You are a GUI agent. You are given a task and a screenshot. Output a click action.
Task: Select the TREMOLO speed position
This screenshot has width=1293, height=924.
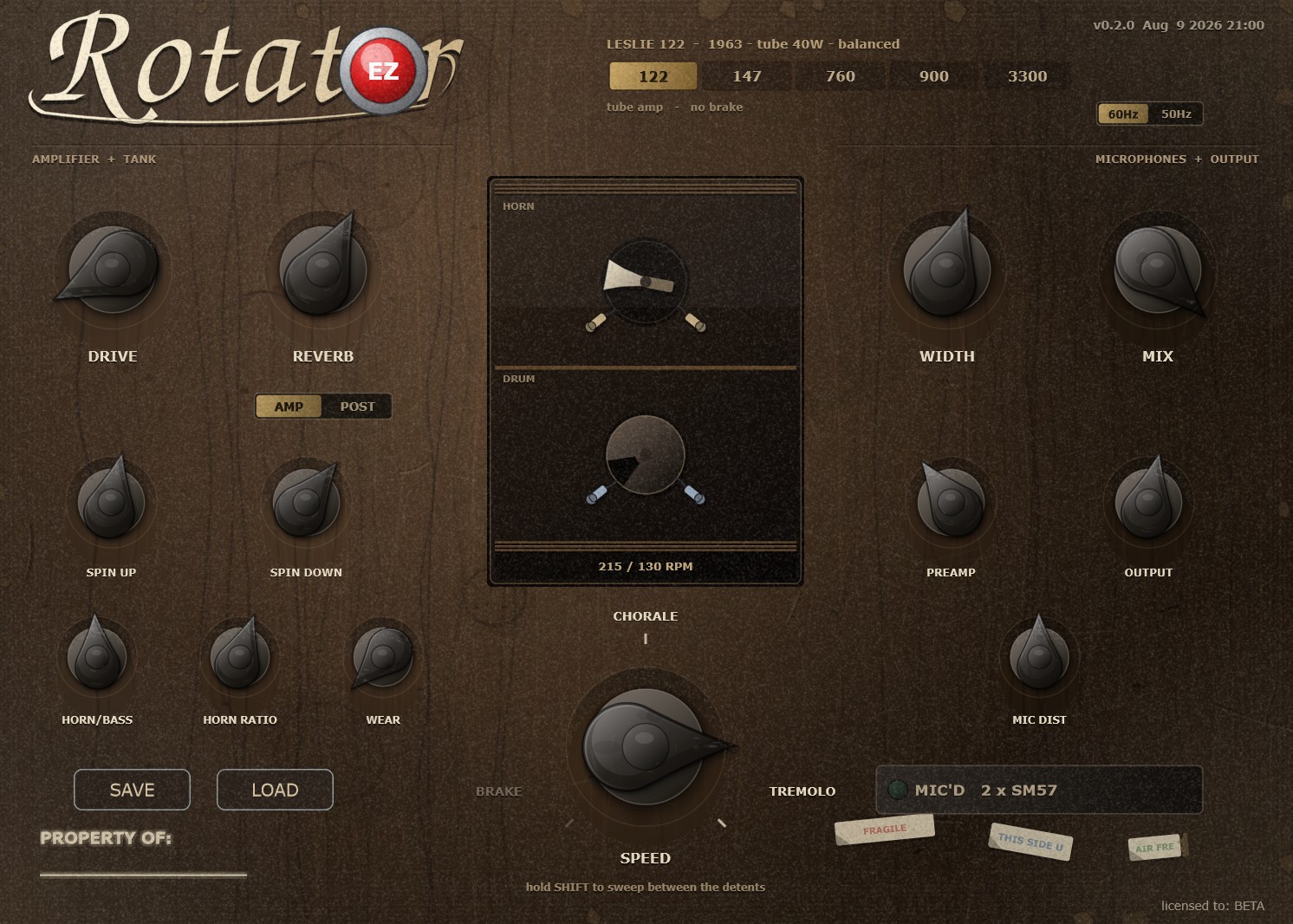tap(802, 791)
